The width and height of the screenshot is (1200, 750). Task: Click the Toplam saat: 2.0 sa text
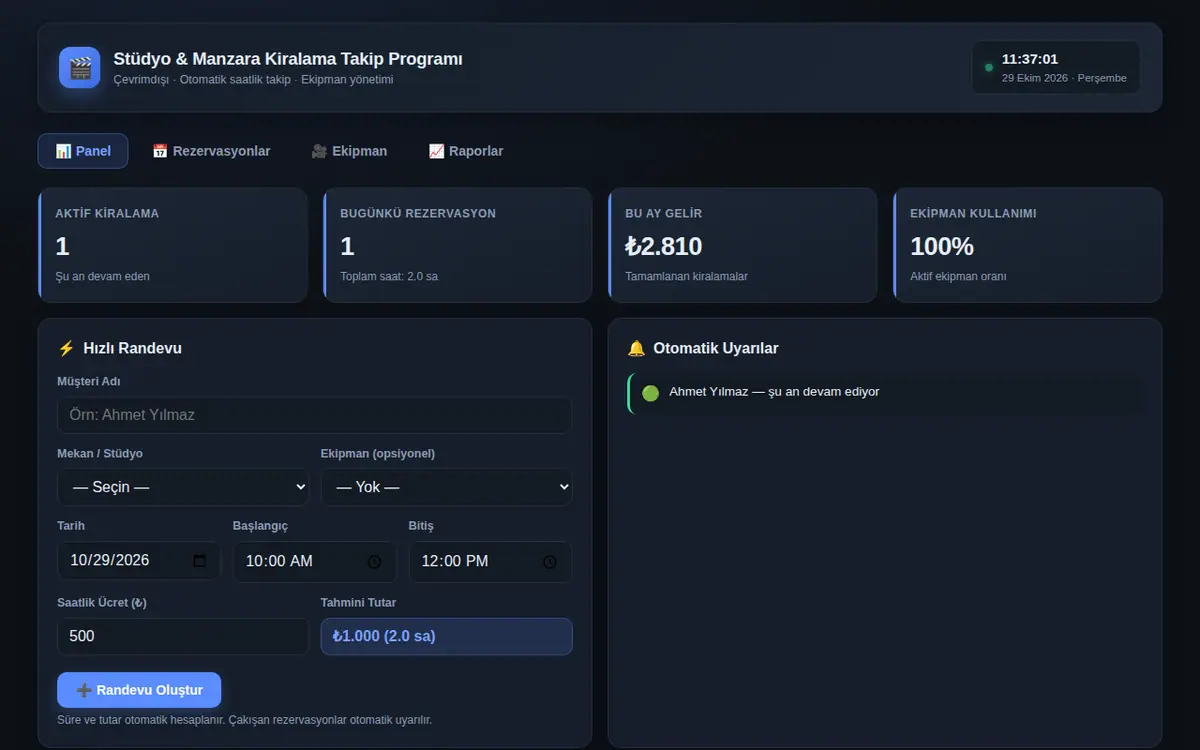click(x=389, y=276)
